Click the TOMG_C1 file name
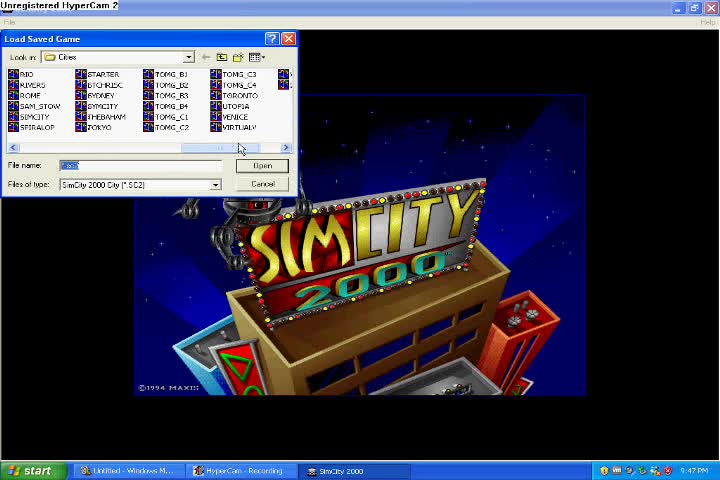 click(172, 117)
